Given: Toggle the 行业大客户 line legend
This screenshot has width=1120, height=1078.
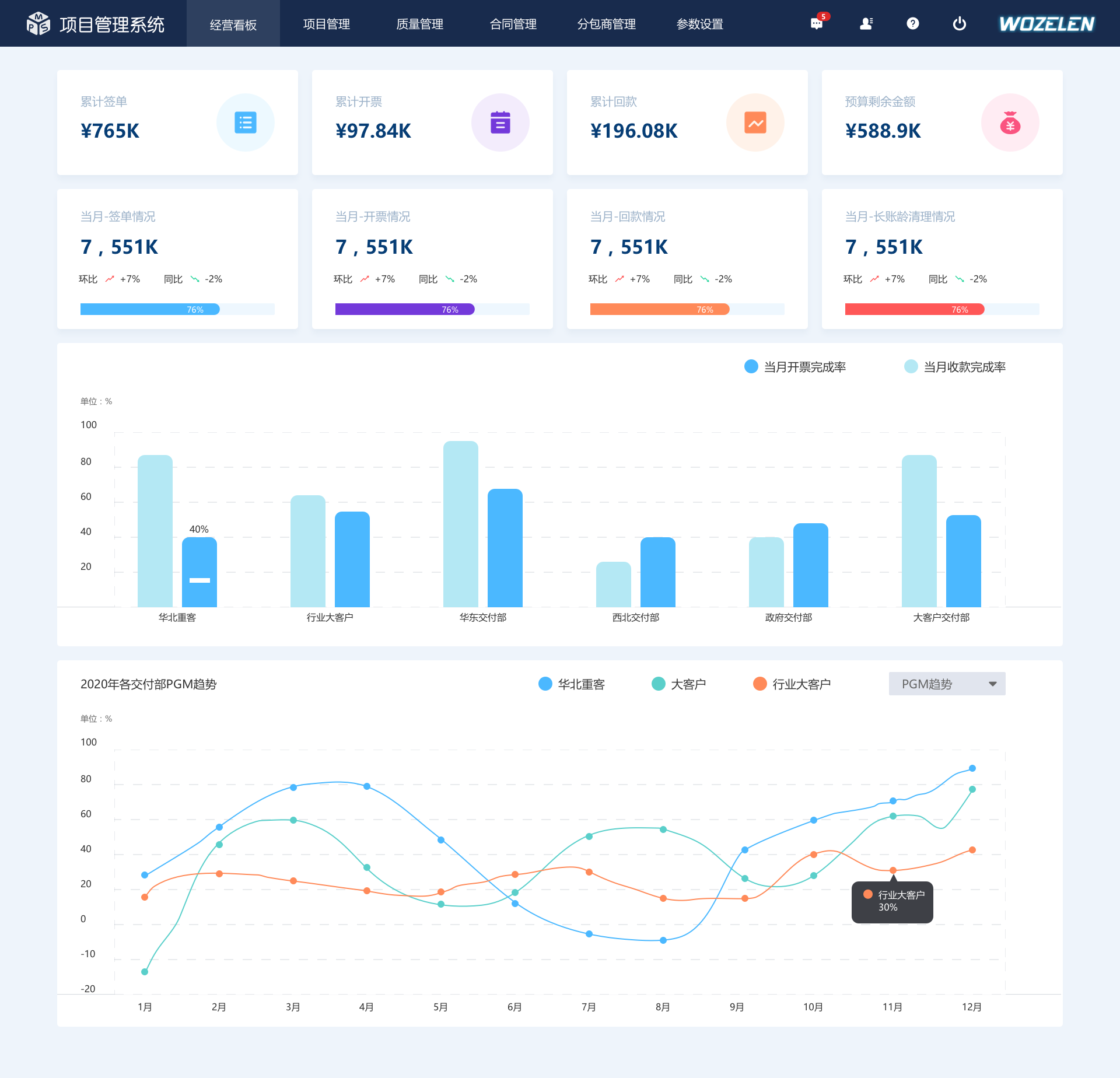Looking at the screenshot, I should coord(792,684).
